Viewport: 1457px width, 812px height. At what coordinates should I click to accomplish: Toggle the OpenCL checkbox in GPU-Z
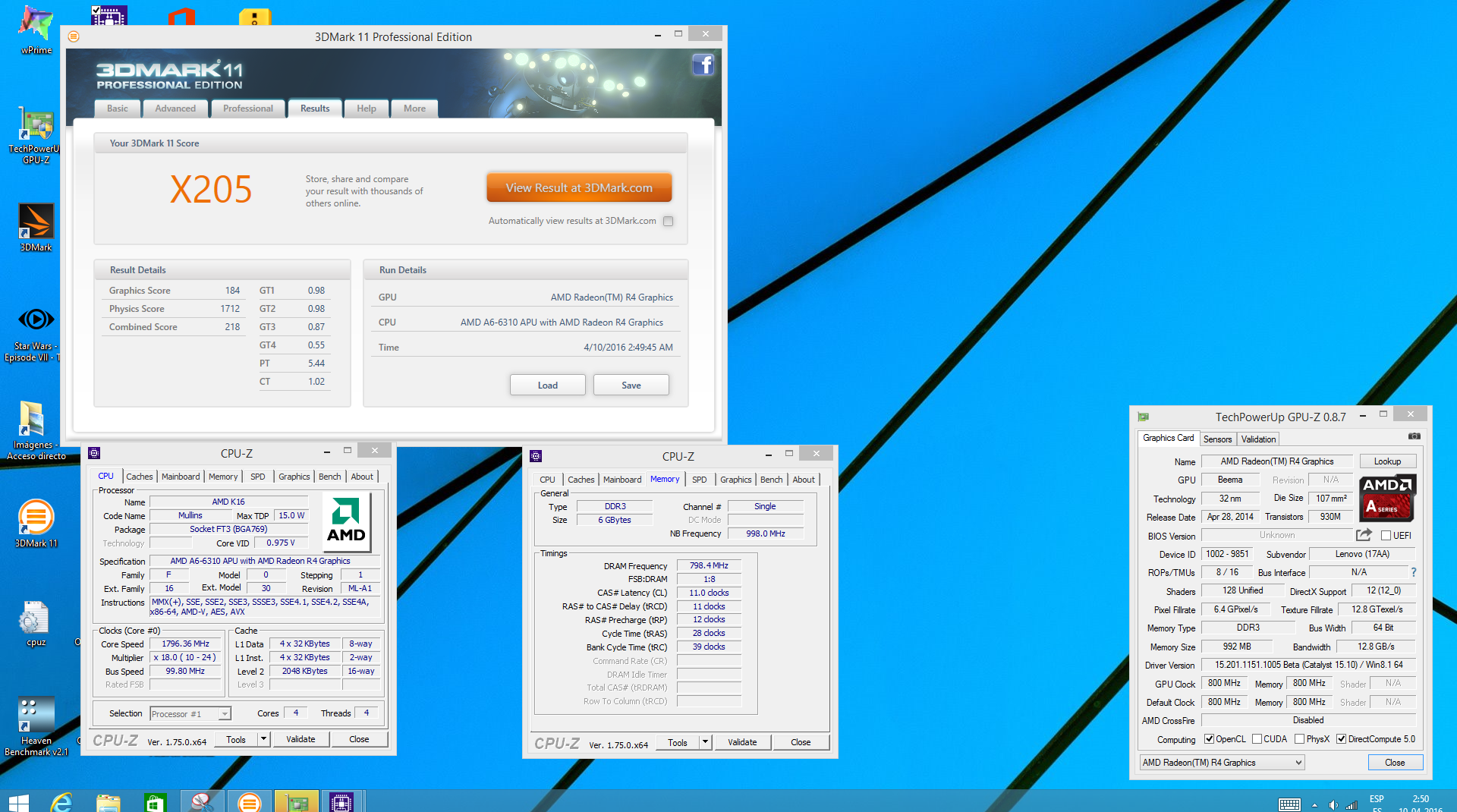pos(1209,738)
